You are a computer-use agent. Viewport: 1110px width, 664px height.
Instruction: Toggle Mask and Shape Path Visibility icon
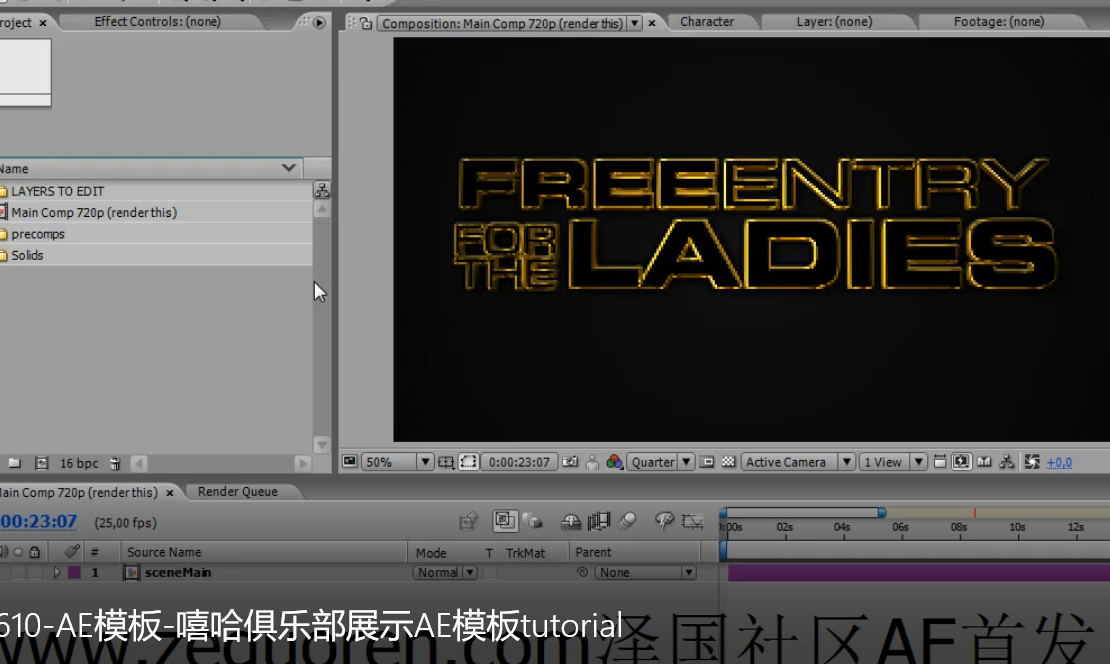468,462
